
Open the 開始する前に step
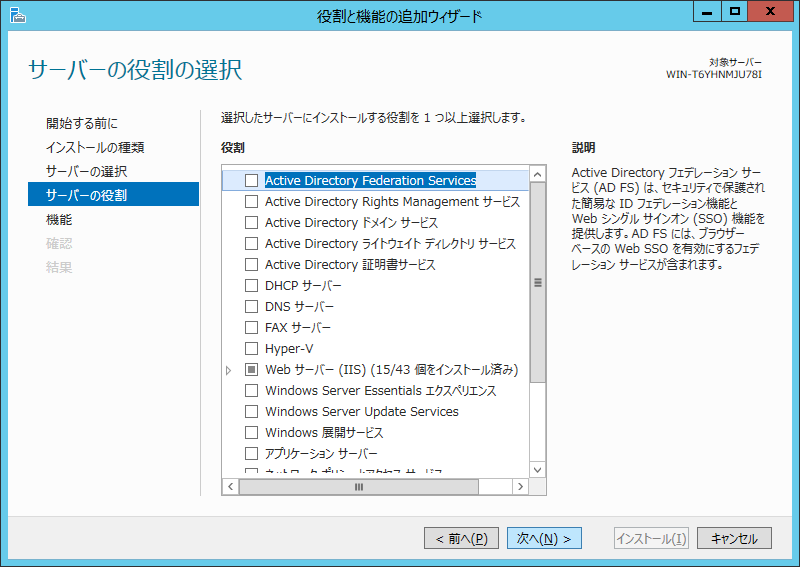(82, 123)
